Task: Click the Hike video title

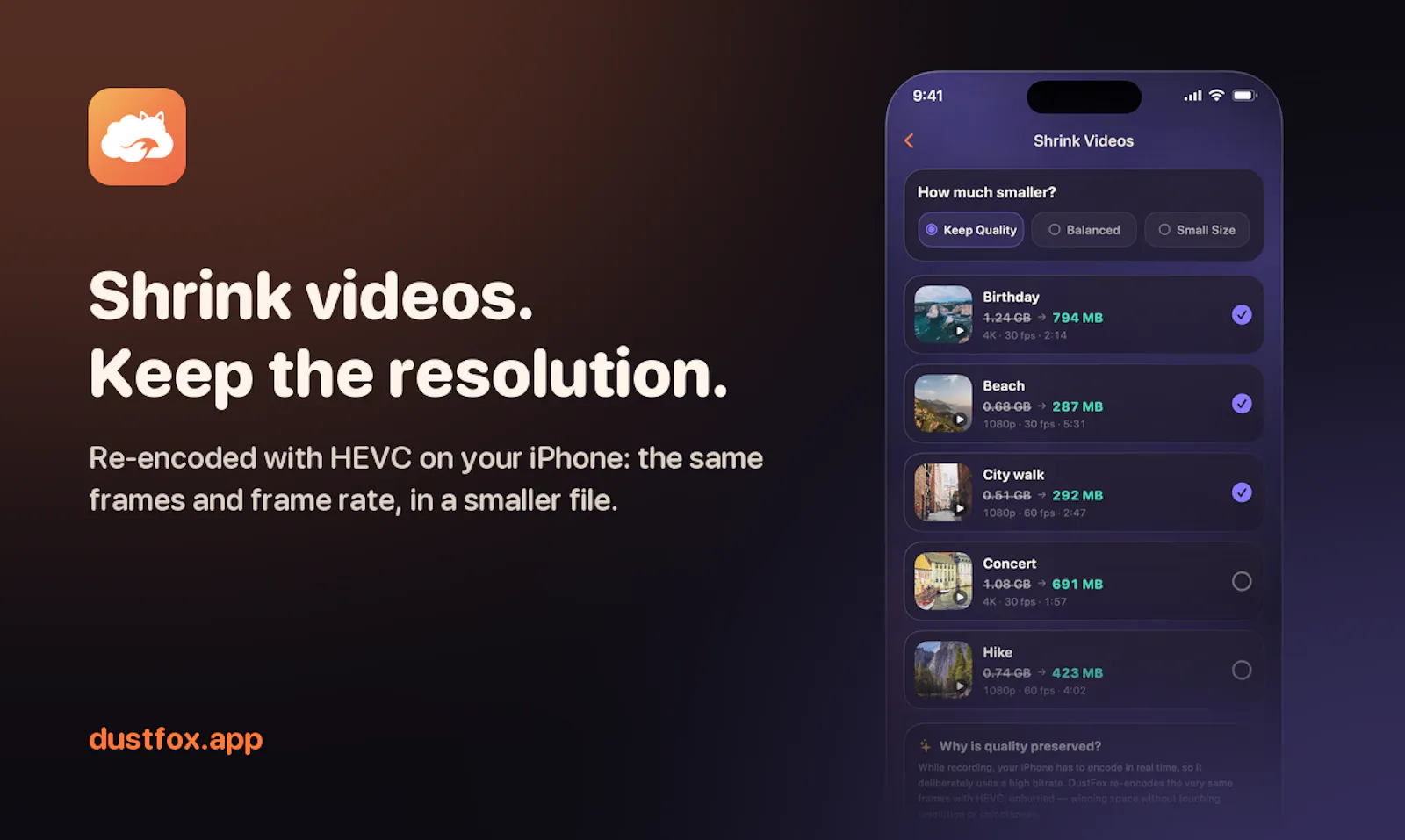Action: click(998, 652)
